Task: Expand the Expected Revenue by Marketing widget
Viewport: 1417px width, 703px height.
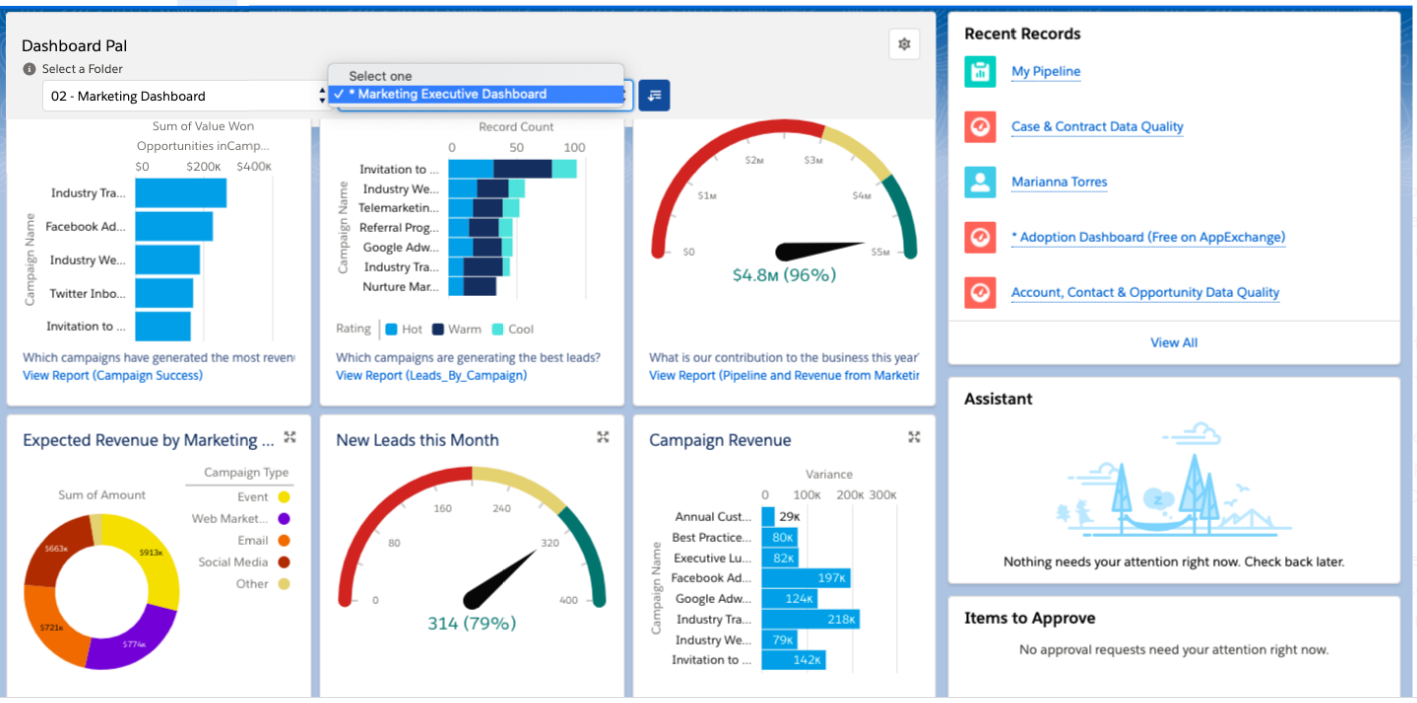Action: click(290, 436)
